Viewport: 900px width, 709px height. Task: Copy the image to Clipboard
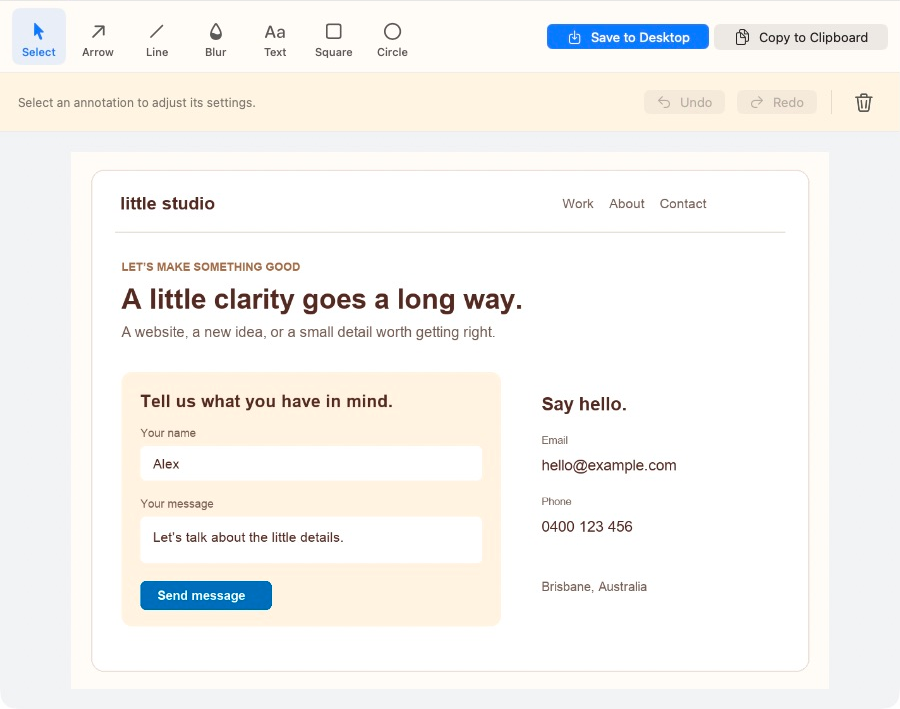coord(801,37)
